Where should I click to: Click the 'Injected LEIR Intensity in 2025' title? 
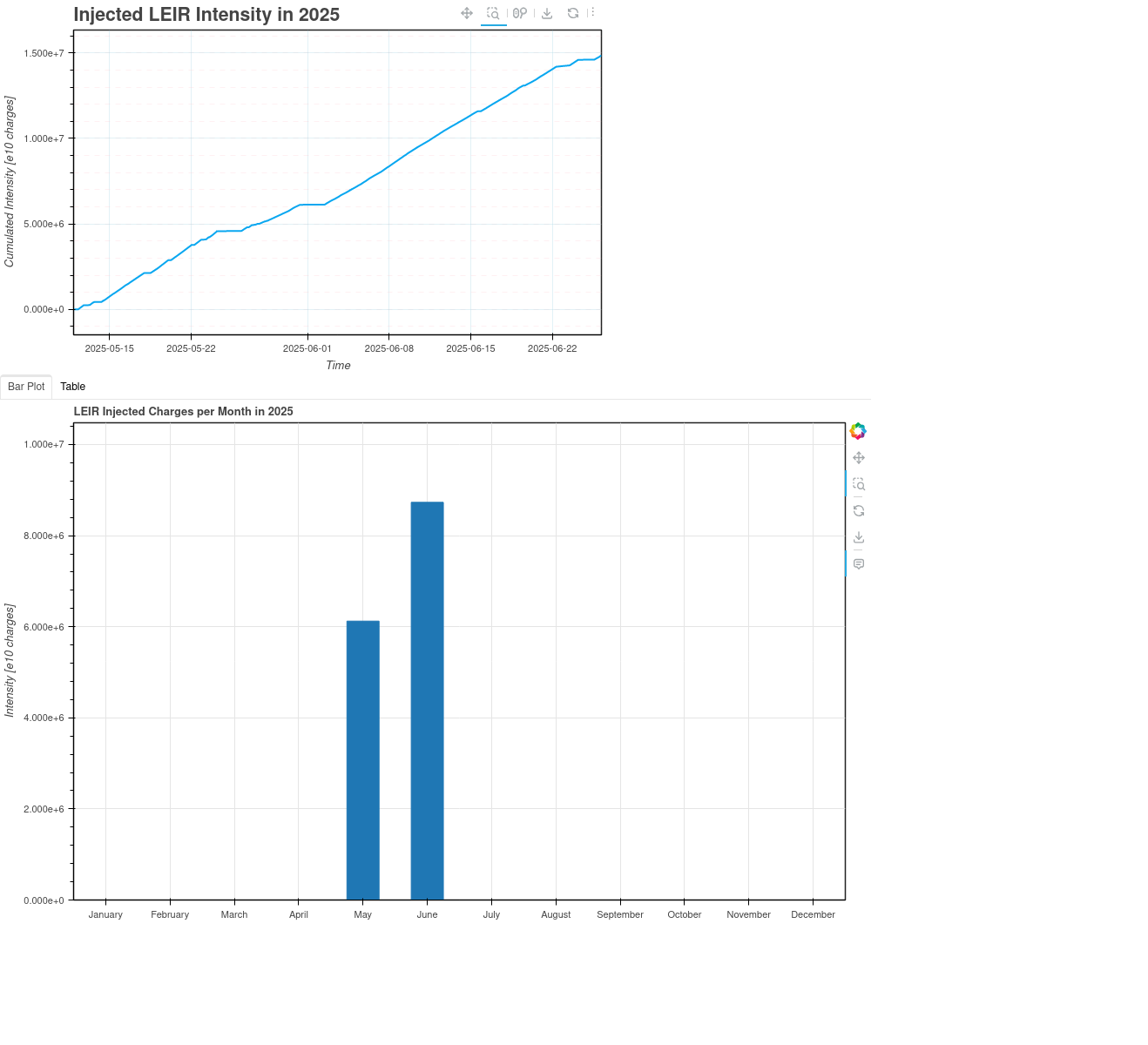(206, 15)
